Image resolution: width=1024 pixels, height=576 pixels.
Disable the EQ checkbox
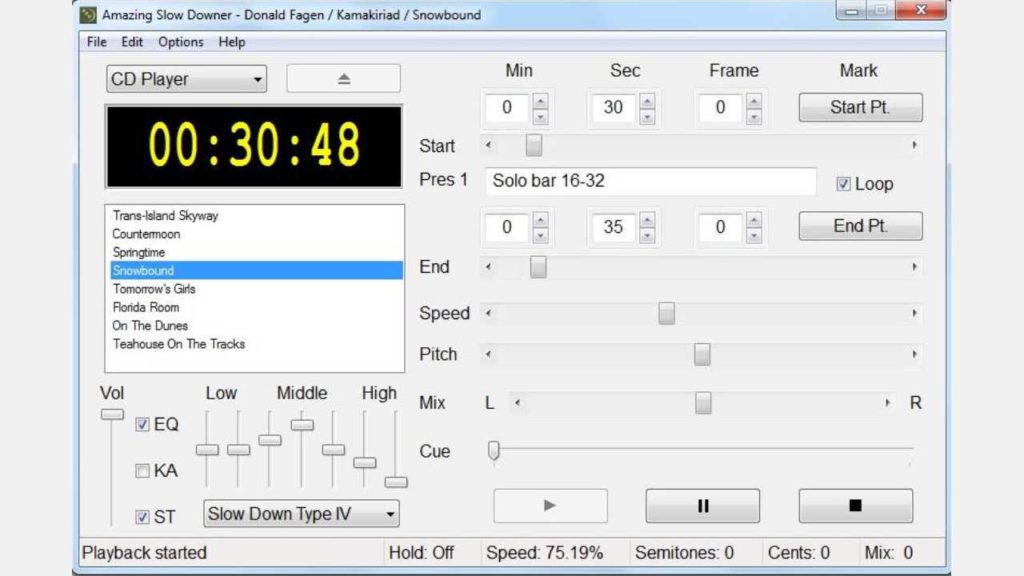(142, 424)
